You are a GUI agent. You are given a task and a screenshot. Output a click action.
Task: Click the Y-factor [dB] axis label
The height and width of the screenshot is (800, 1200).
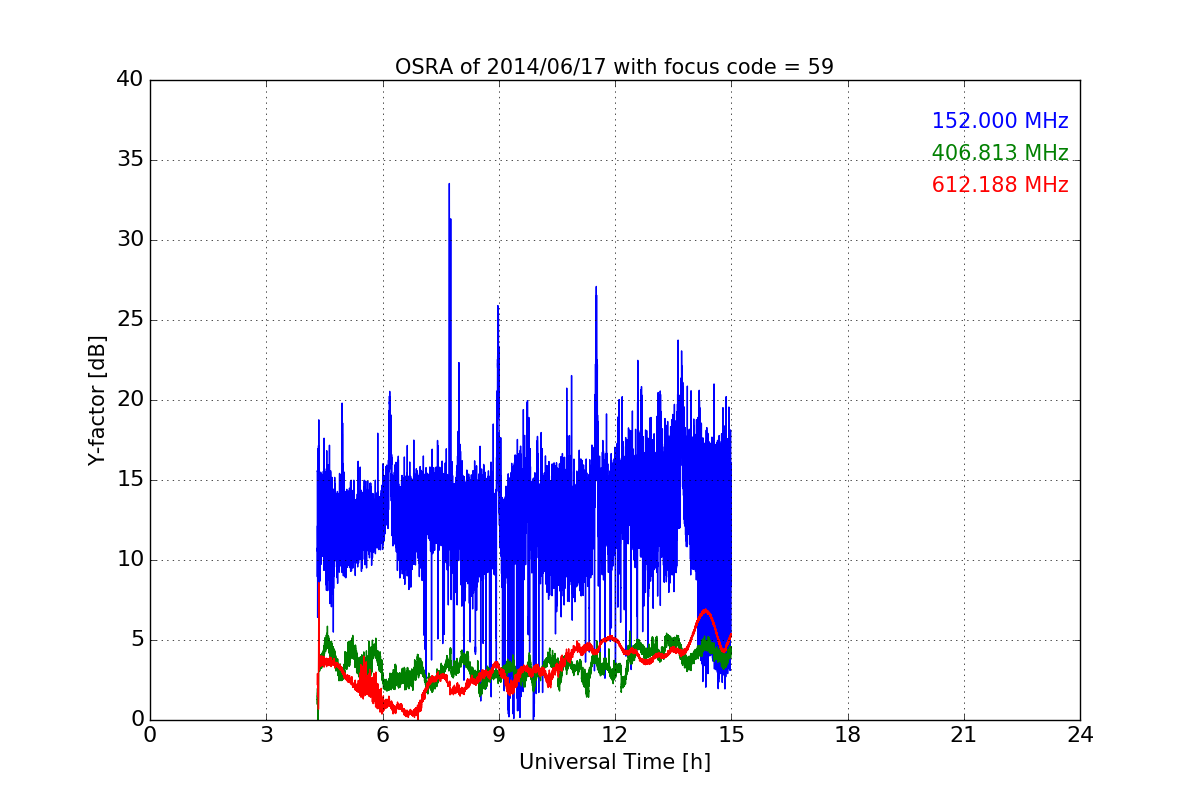pos(96,400)
